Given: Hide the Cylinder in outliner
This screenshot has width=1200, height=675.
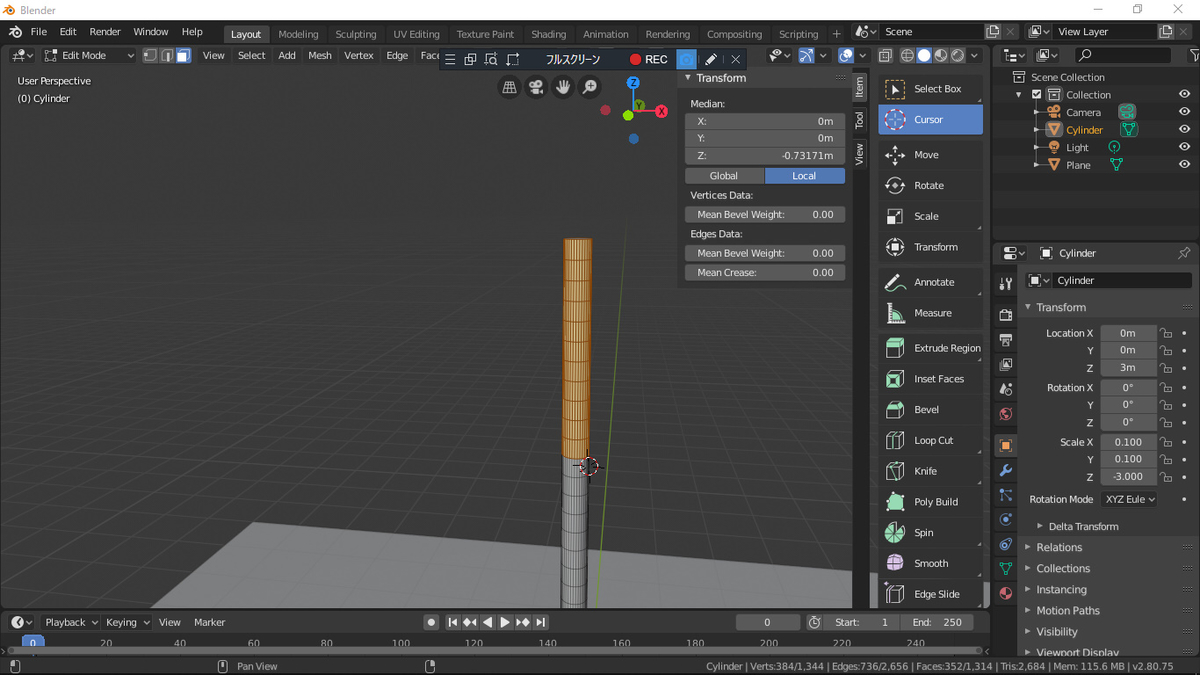Looking at the screenshot, I should click(1184, 130).
